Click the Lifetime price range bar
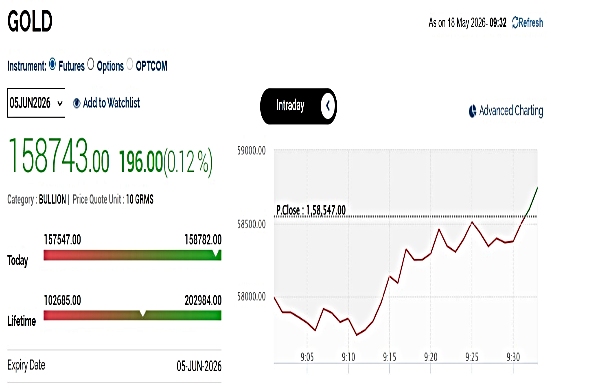Screen dimensions: 600x388 click(132, 315)
